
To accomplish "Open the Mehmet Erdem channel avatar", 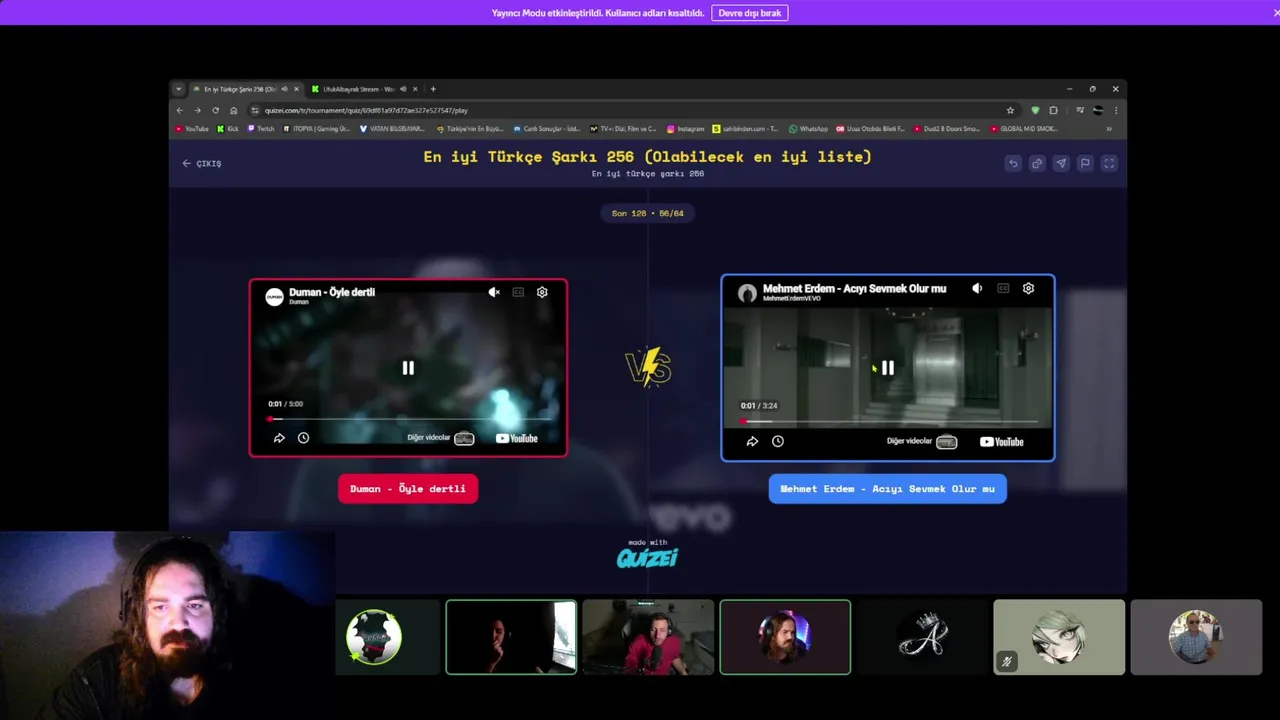I will coord(747,292).
